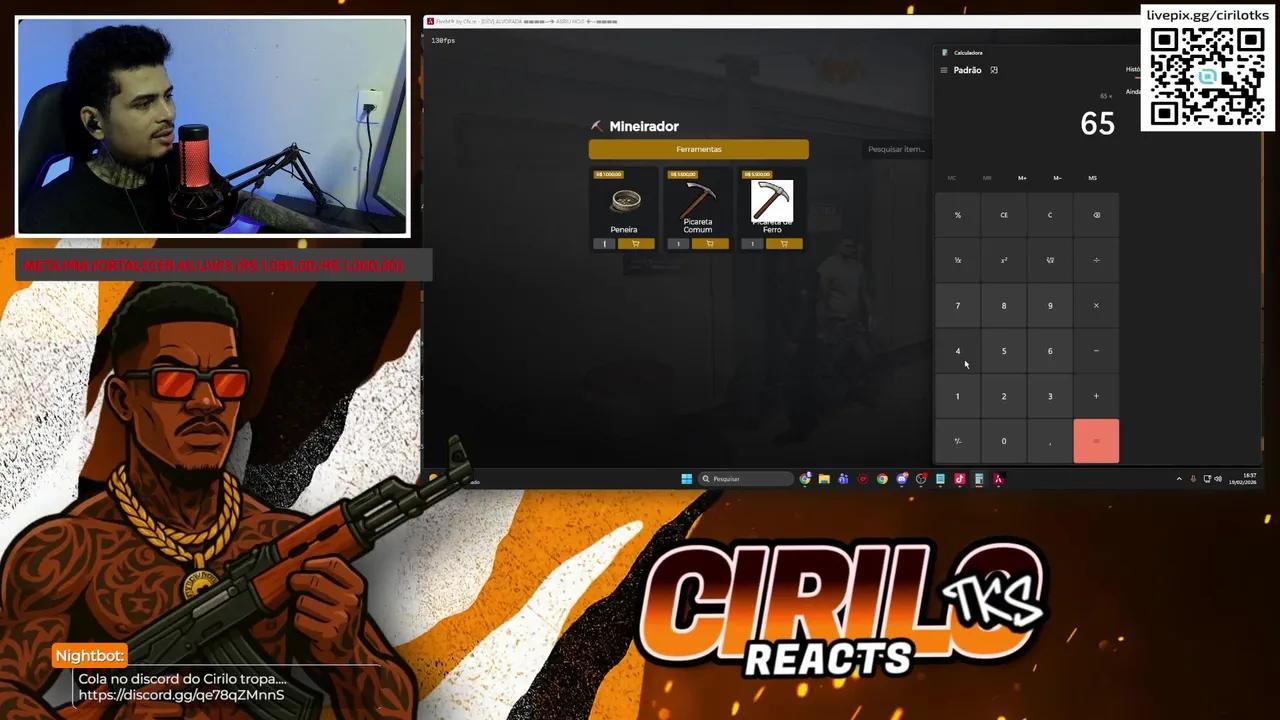Toggle keep calculator always on top

point(994,70)
